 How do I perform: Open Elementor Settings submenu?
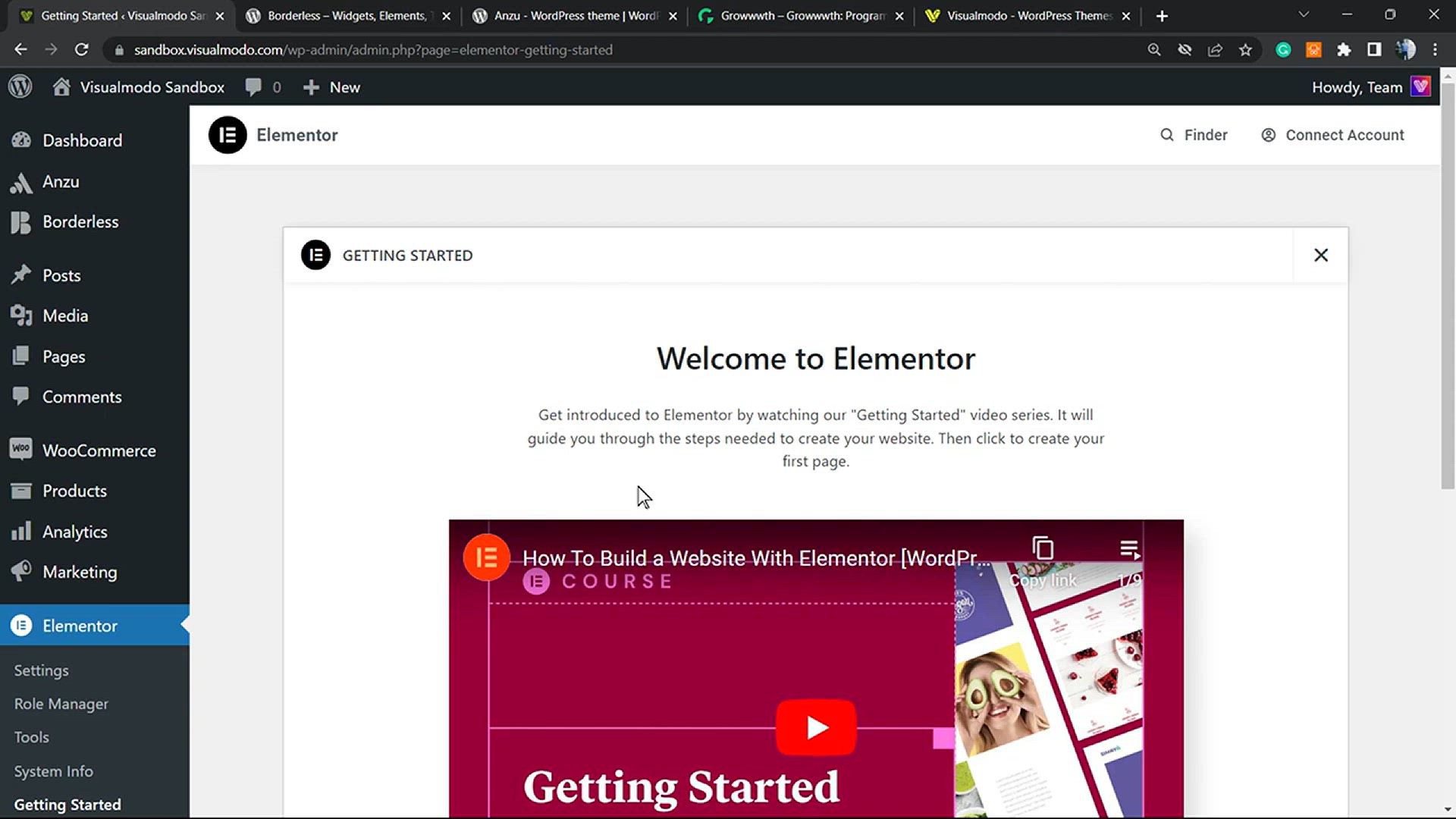coord(42,670)
